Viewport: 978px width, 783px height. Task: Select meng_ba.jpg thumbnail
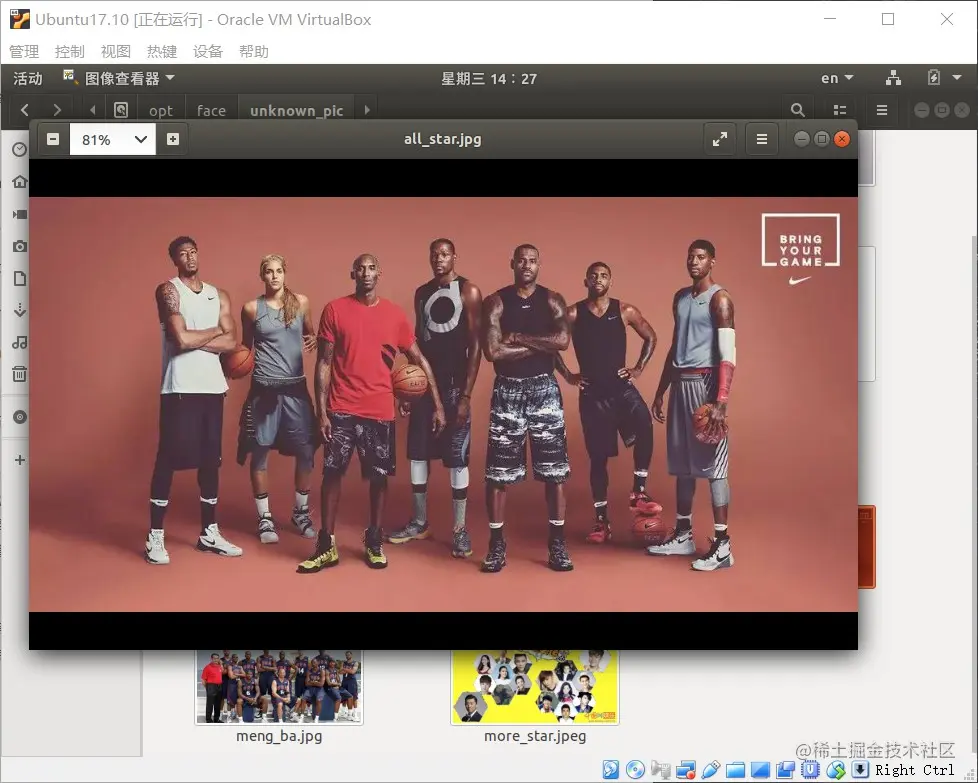pos(279,686)
